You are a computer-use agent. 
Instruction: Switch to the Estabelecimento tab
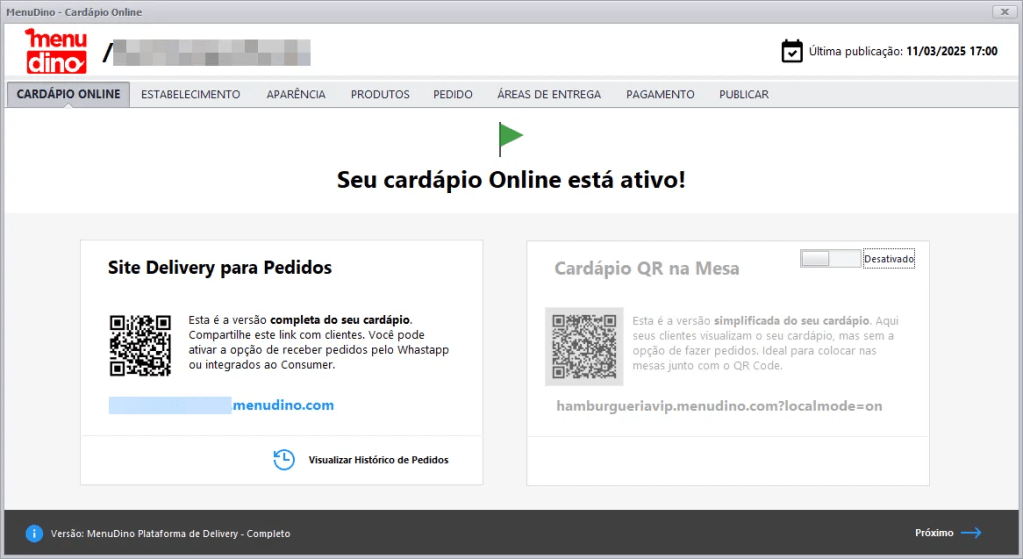click(x=190, y=95)
